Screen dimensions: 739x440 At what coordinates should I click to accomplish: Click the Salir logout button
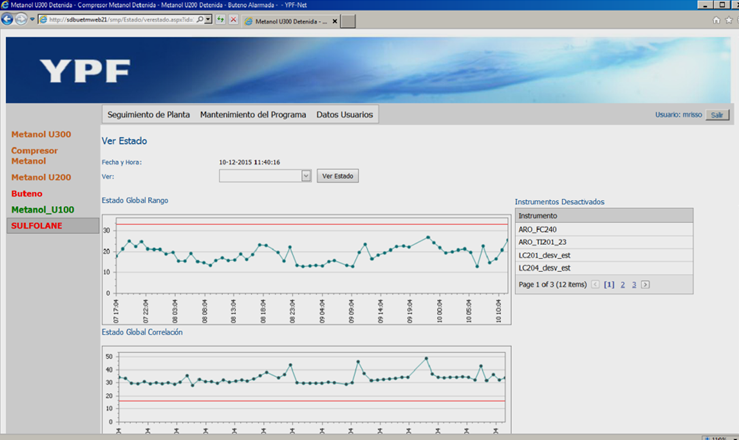[x=717, y=115]
